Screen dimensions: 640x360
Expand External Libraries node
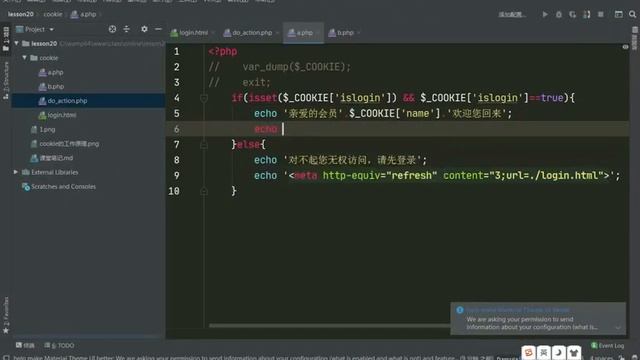pyautogui.click(x=16, y=172)
